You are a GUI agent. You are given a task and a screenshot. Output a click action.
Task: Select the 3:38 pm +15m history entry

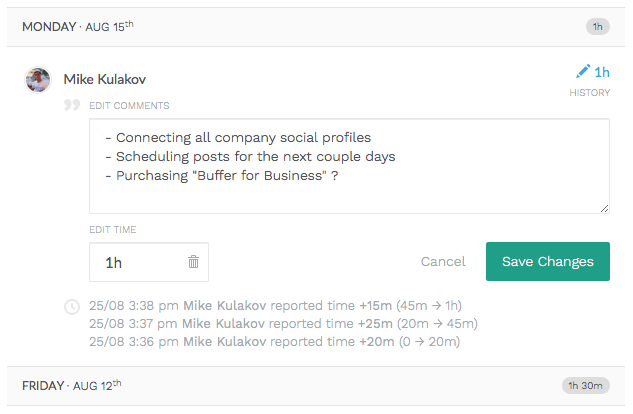click(275, 305)
